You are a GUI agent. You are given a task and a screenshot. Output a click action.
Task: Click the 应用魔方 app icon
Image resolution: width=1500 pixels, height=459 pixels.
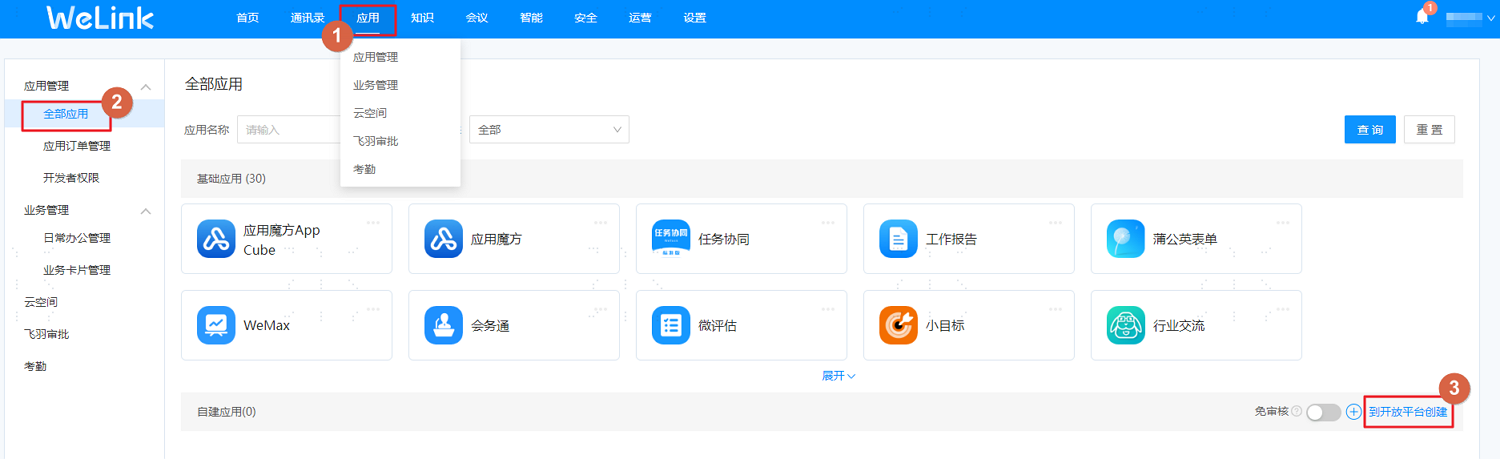pyautogui.click(x=444, y=239)
